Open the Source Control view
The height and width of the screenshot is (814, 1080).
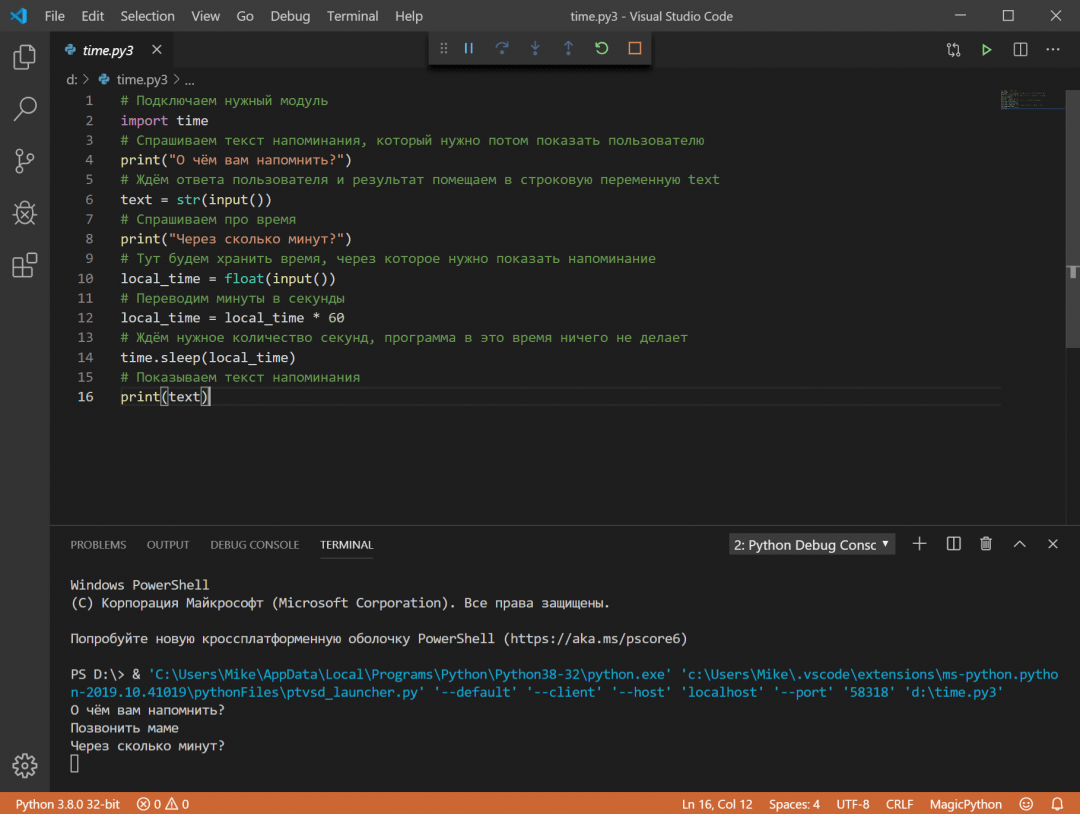pos(25,161)
